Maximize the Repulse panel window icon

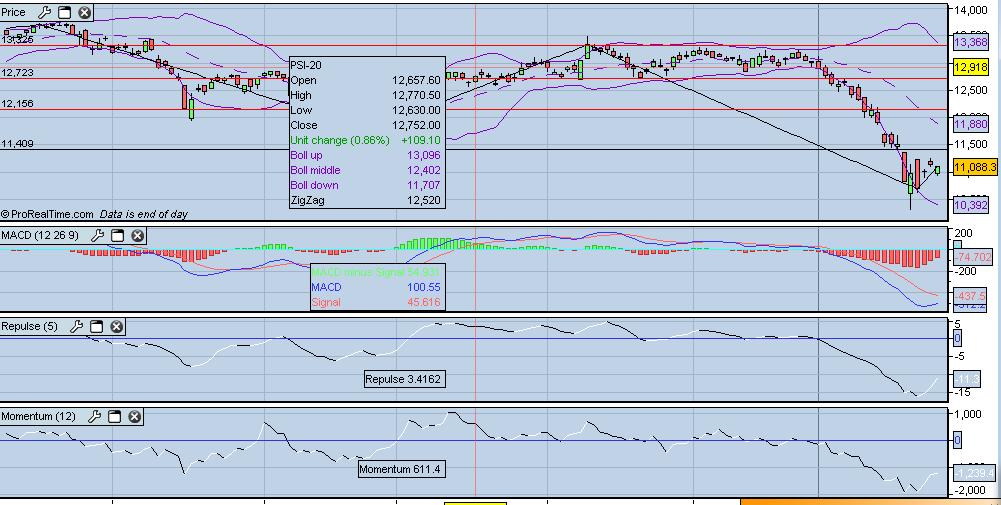96,326
